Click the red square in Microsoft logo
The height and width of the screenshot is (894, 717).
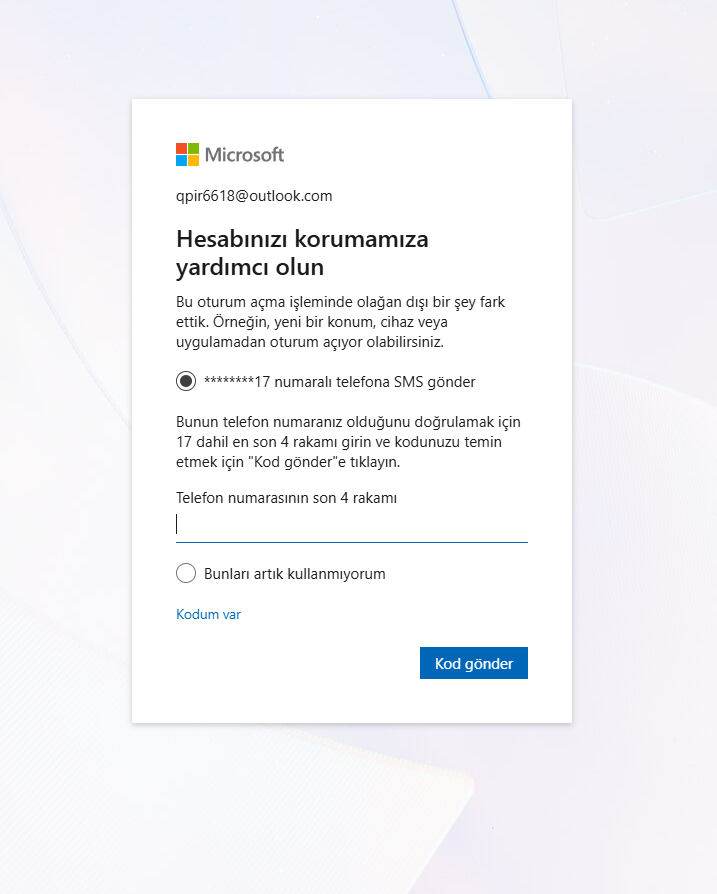coord(181,148)
